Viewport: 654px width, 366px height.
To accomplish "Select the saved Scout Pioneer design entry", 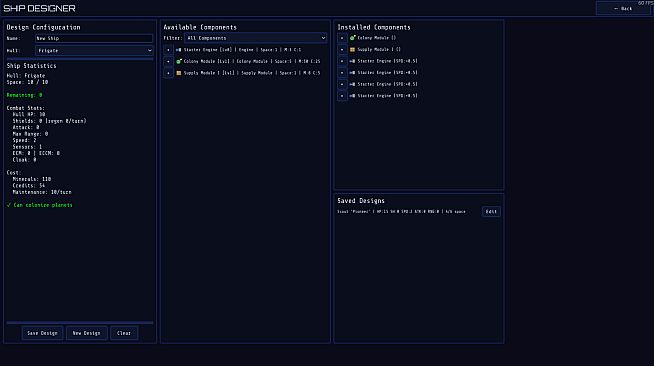I will 401,212.
